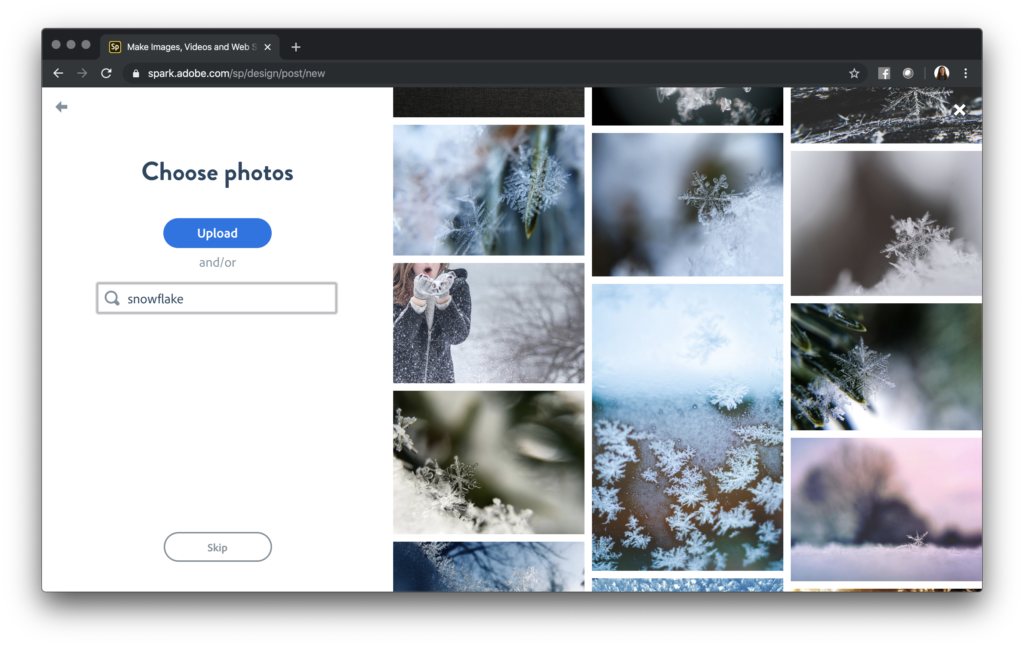Click the circular extension icon beside Facebook

(x=908, y=73)
